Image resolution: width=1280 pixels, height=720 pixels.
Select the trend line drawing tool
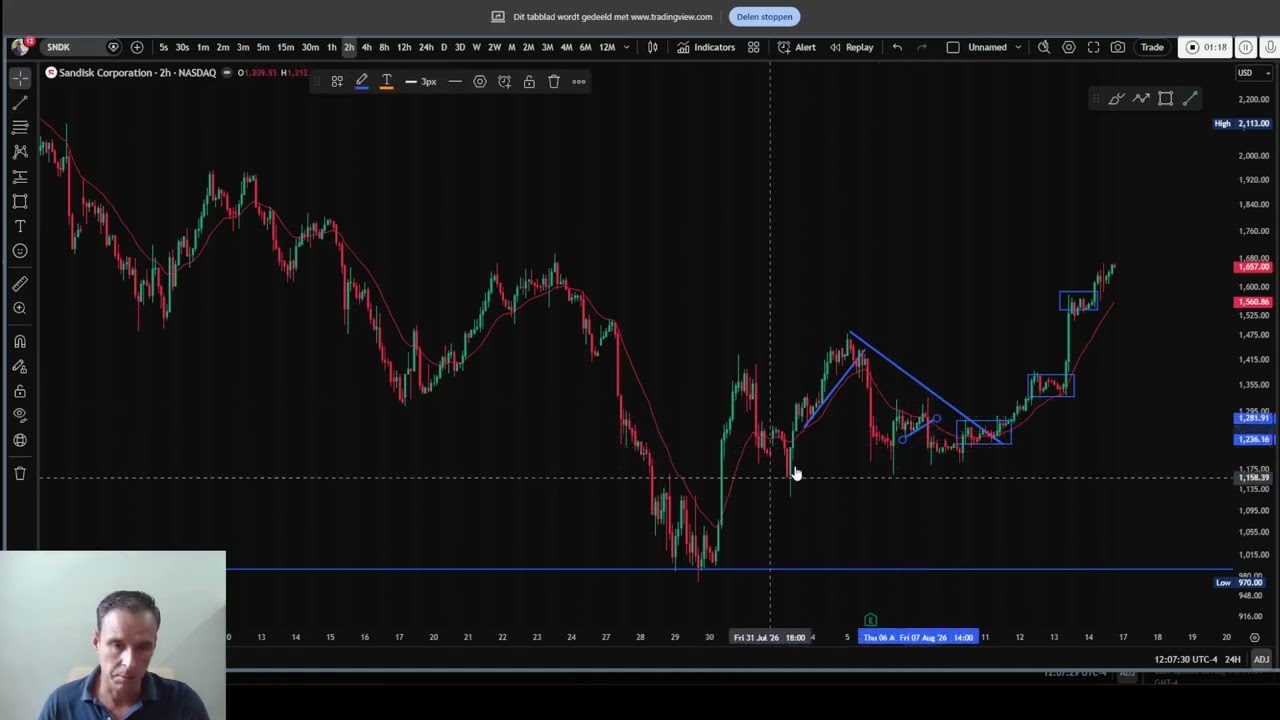[20, 103]
